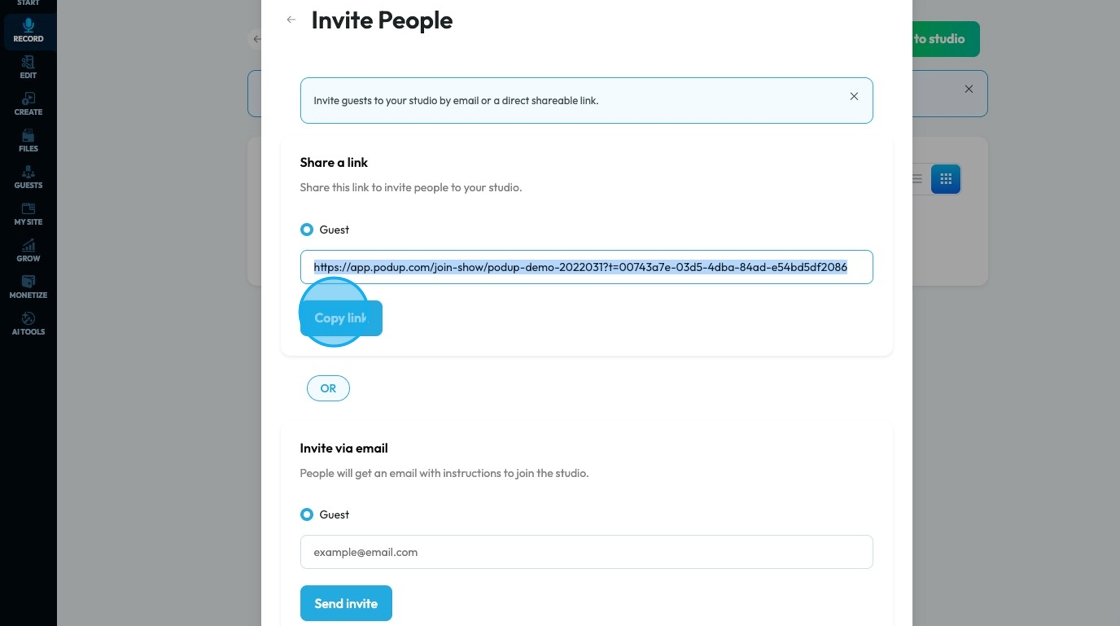Screen dimensions: 1120x626
Task: Open My Site from sidebar
Action: point(28,214)
